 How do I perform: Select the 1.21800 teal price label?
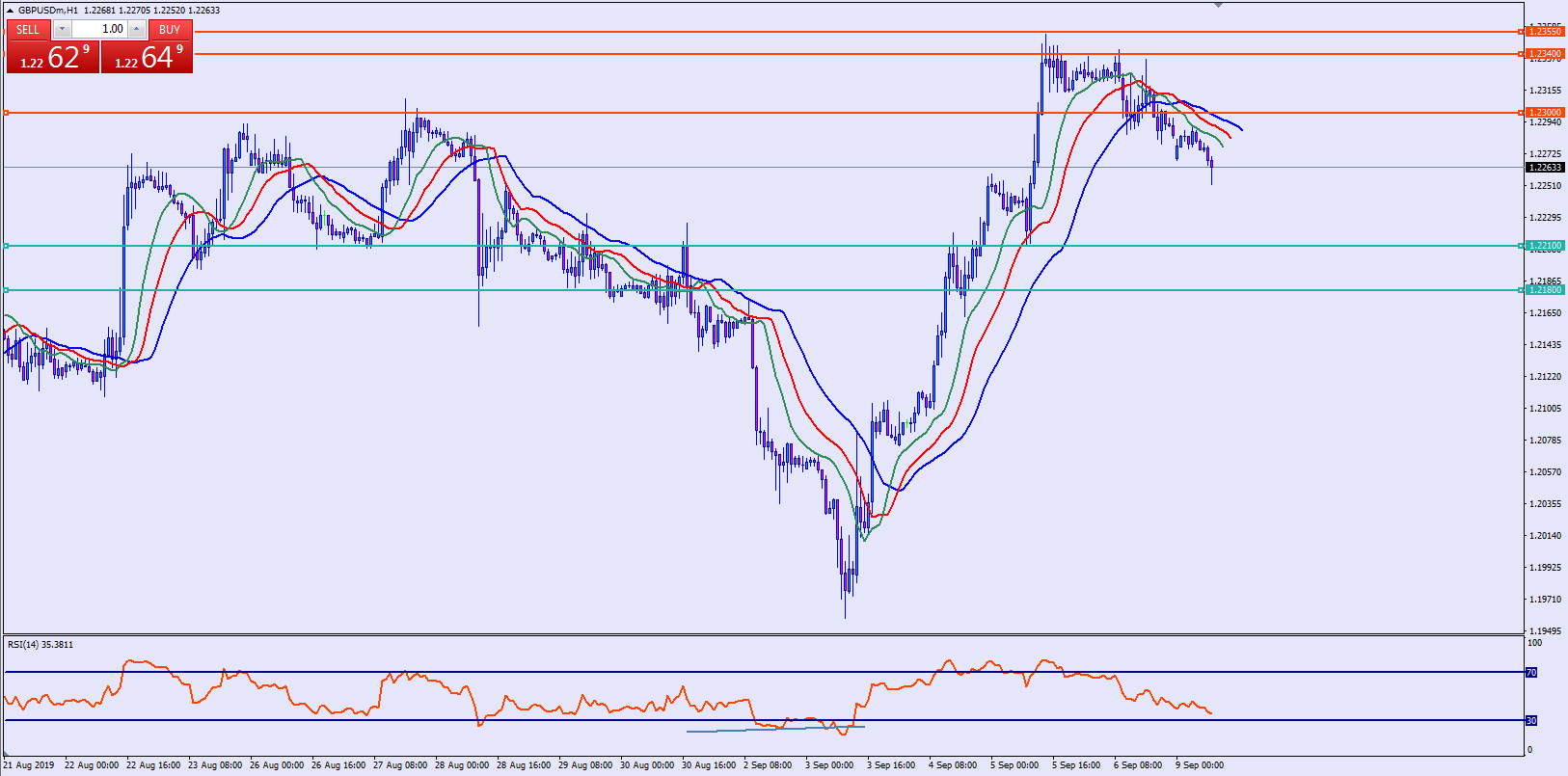[1545, 290]
